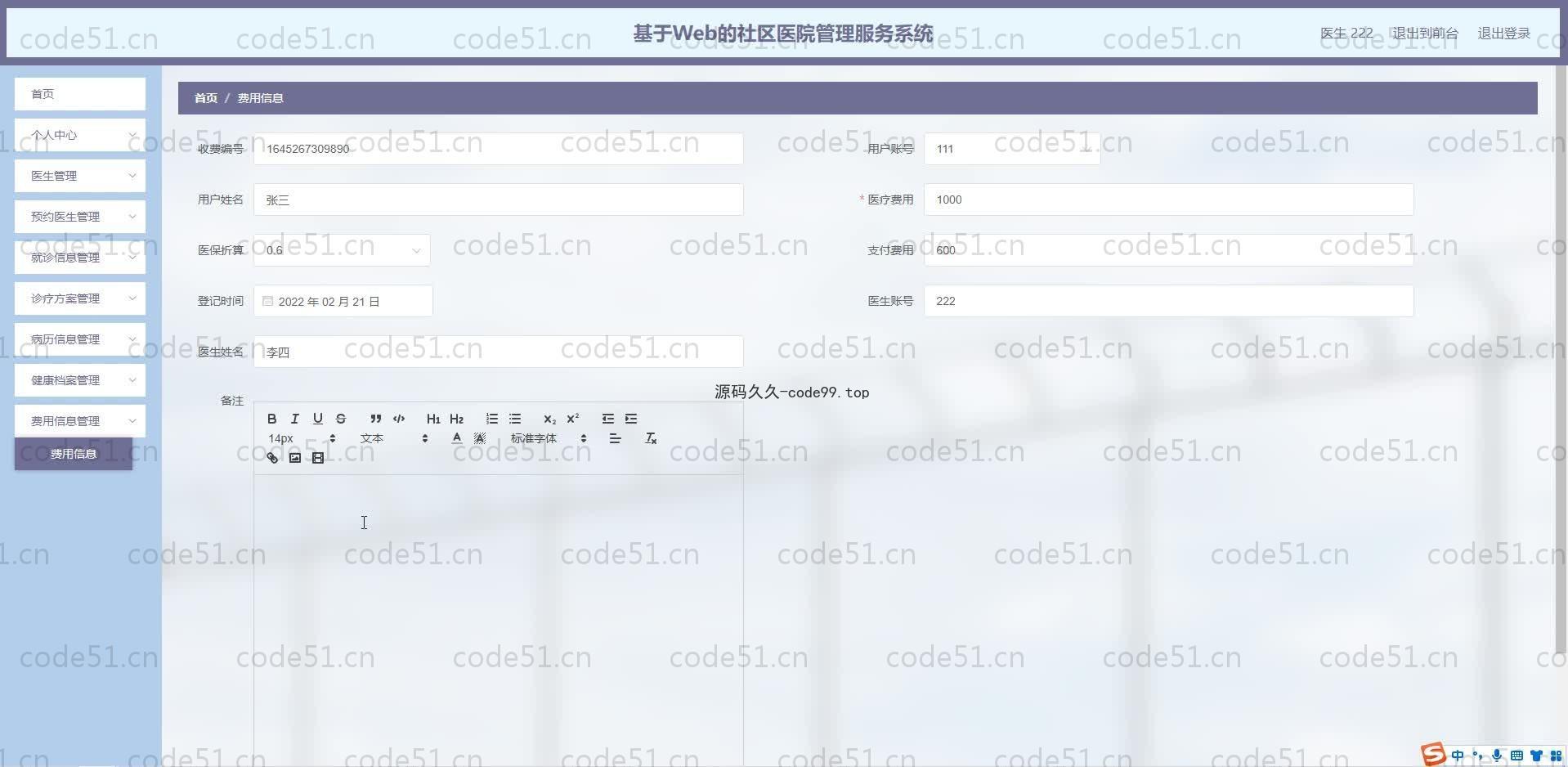Screen dimensions: 1568x767
Task: Increase the text indent
Action: tap(631, 419)
